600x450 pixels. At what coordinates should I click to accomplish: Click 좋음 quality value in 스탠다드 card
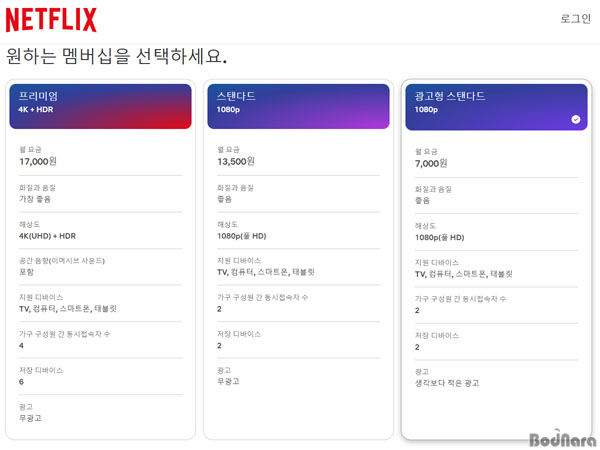tap(224, 199)
